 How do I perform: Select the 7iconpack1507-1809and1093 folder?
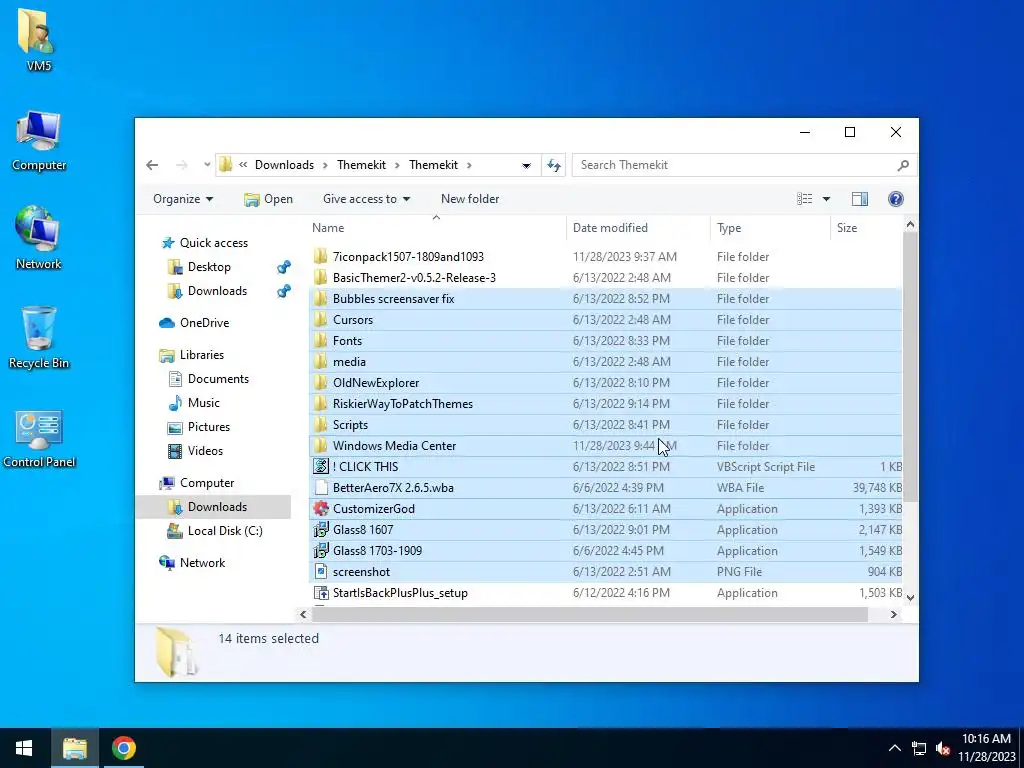[408, 257]
